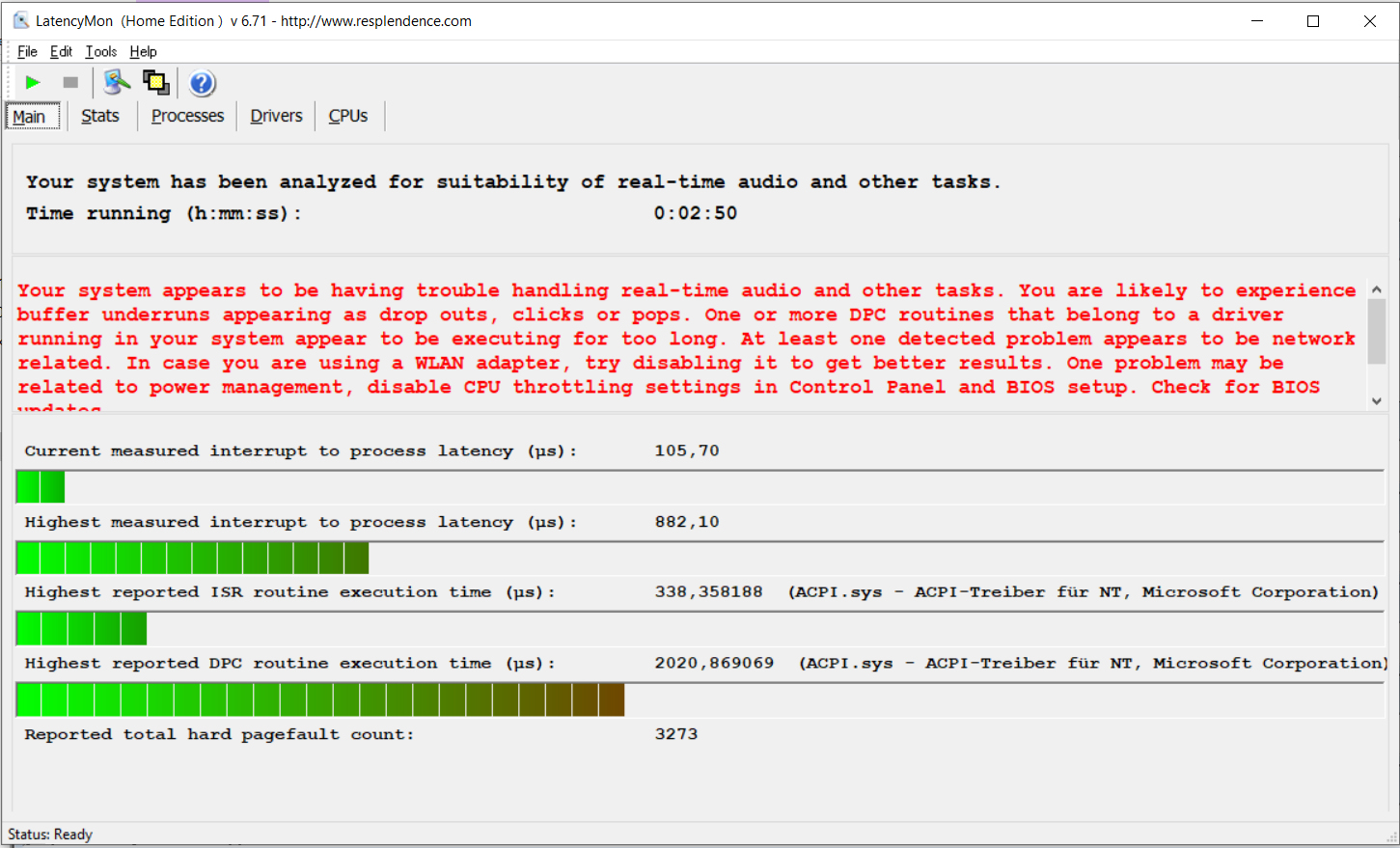Open the Help menu
This screenshot has width=1400, height=848.
[x=143, y=52]
